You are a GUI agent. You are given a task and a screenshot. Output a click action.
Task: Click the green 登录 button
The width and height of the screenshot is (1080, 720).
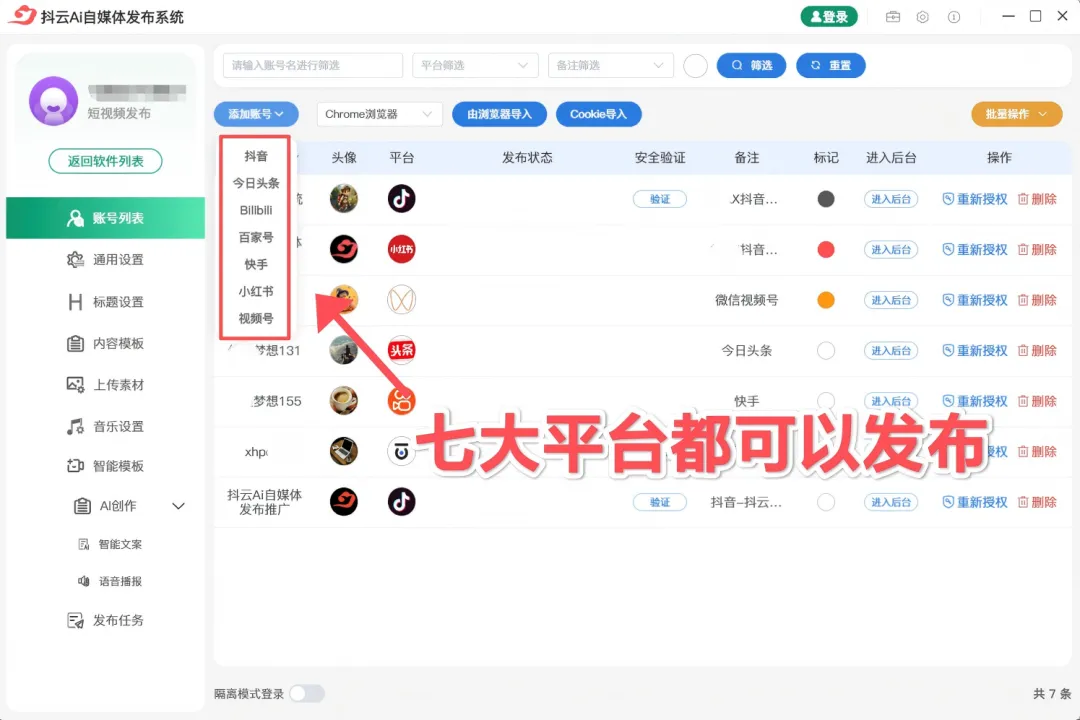pyautogui.click(x=829, y=17)
